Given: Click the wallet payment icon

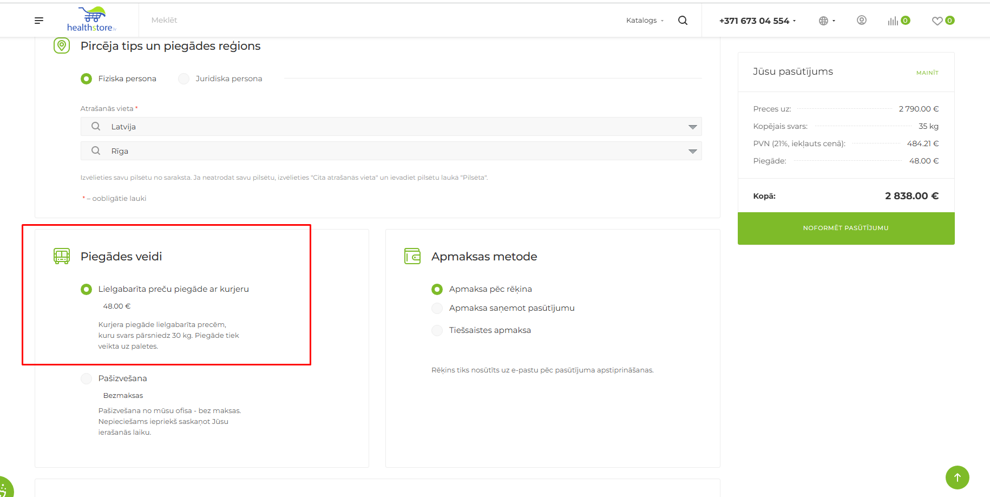Looking at the screenshot, I should pos(412,257).
